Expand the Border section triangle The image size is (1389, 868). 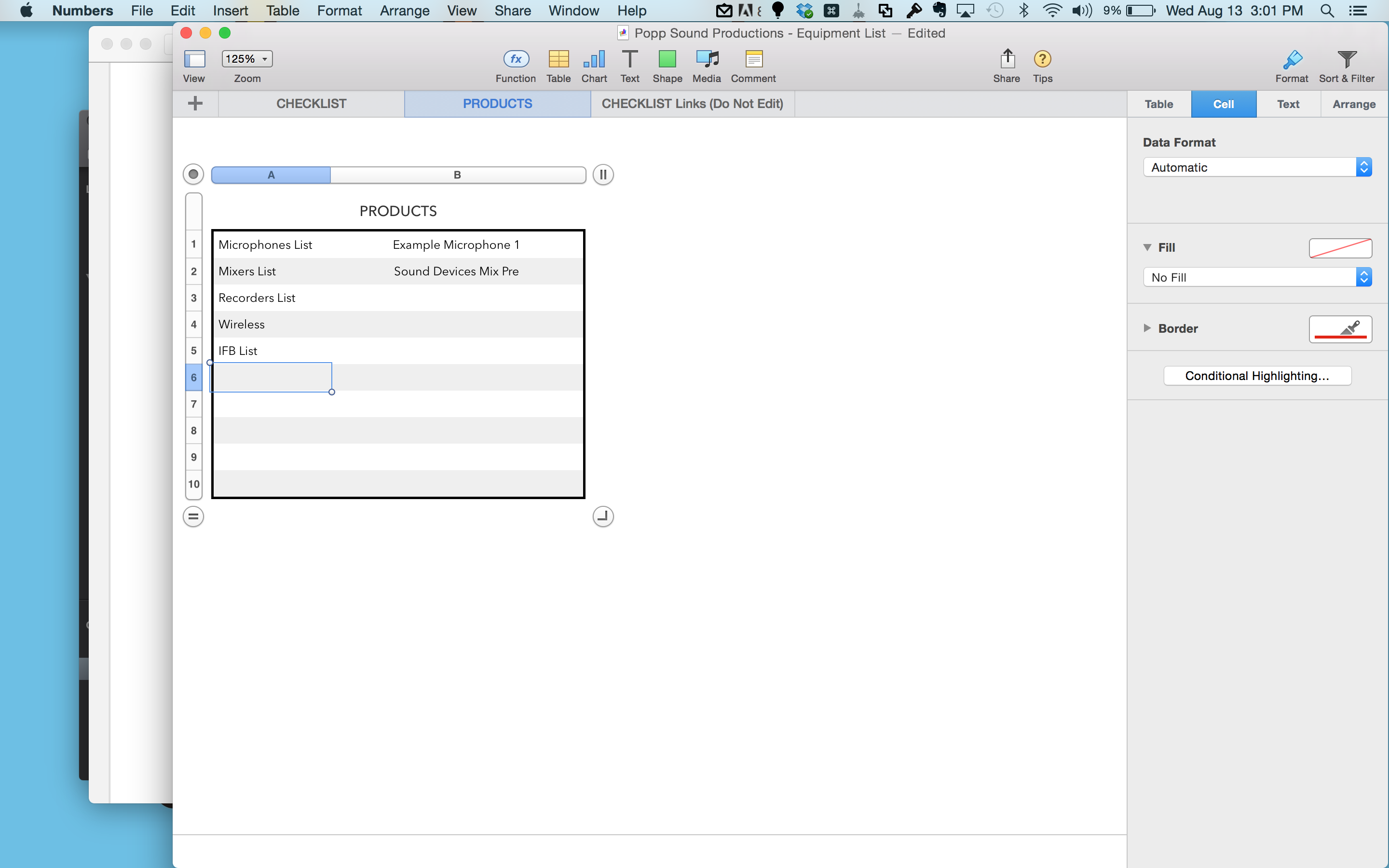pos(1147,328)
